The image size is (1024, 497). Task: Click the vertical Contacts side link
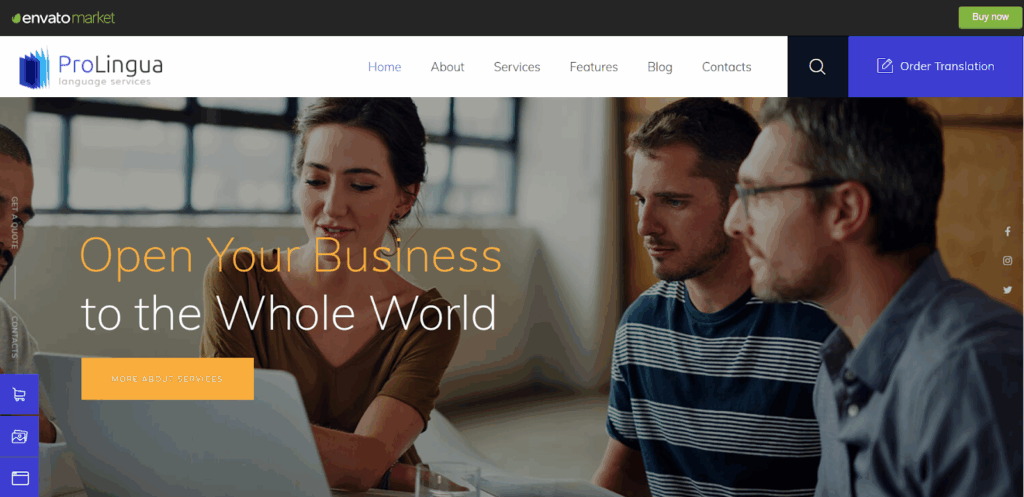[x=14, y=337]
